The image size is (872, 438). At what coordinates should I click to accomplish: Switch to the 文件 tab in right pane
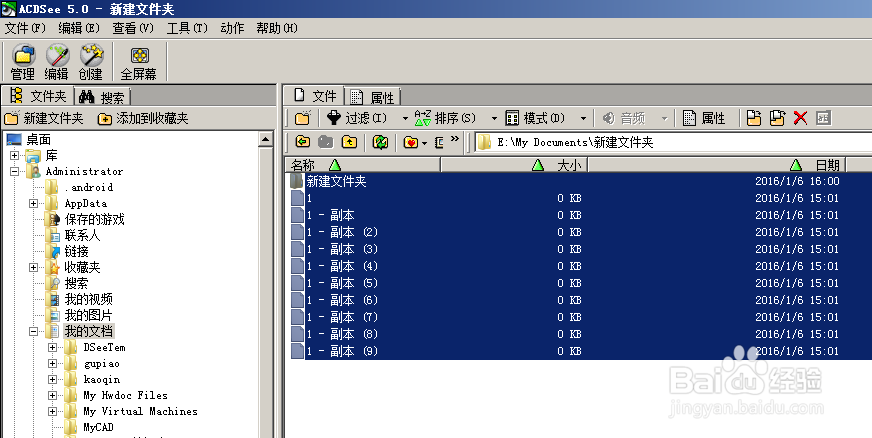click(315, 96)
